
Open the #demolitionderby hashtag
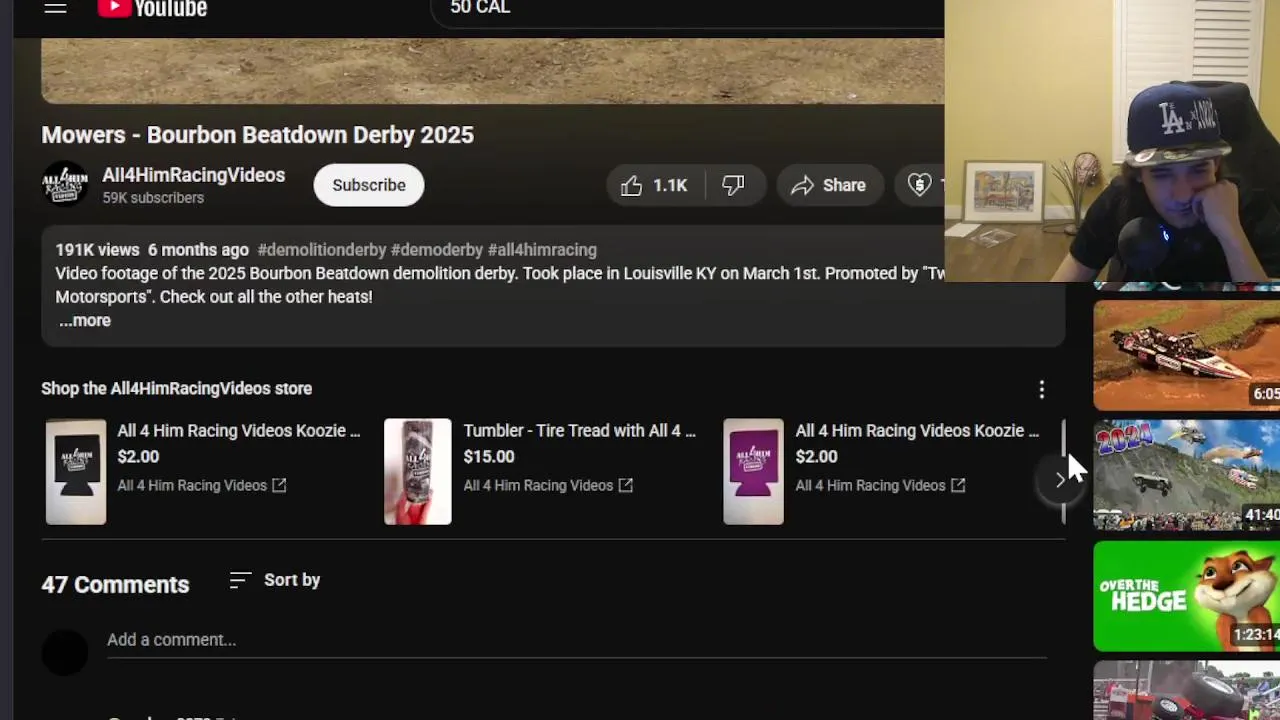(x=321, y=250)
